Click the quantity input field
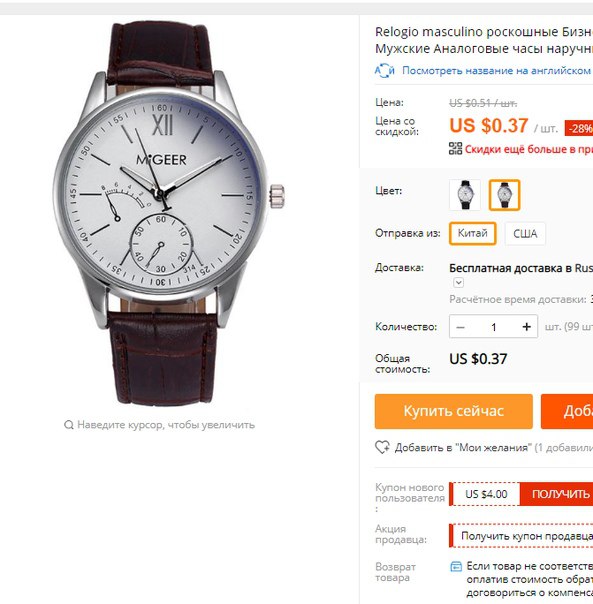The image size is (593, 604). [494, 327]
